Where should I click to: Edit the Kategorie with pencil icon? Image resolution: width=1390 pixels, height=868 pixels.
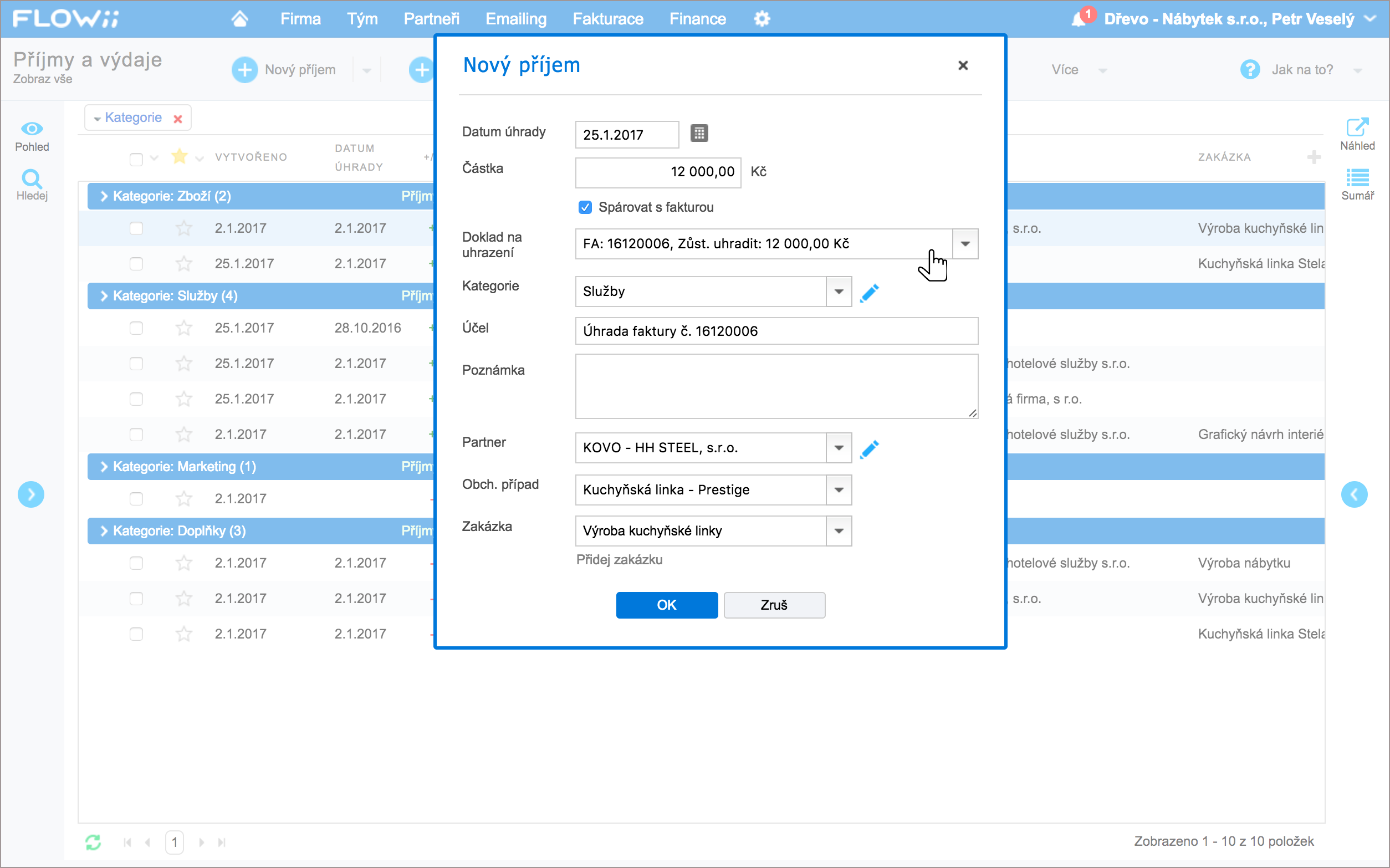[x=869, y=292]
